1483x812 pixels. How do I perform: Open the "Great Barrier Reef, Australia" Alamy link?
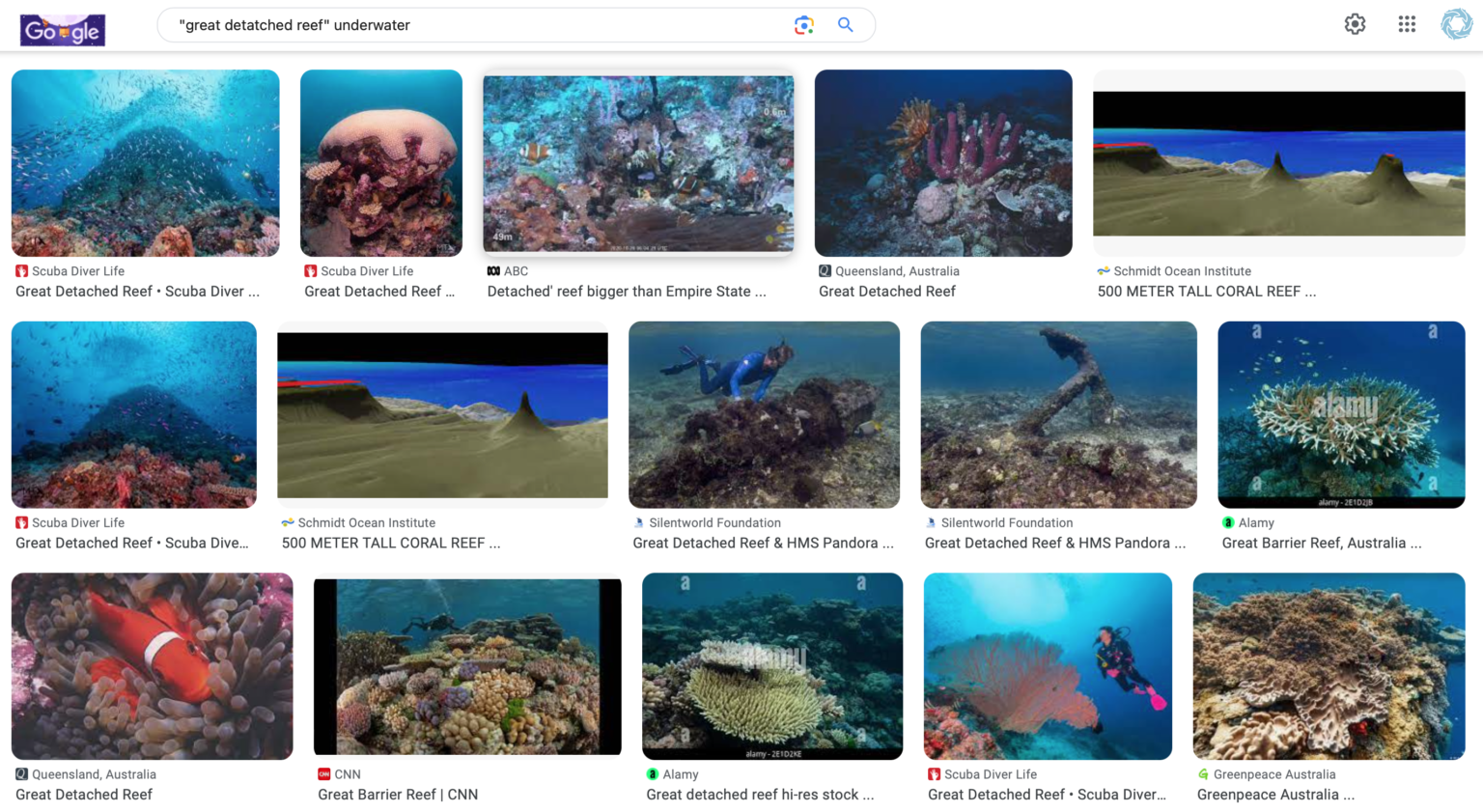1321,544
